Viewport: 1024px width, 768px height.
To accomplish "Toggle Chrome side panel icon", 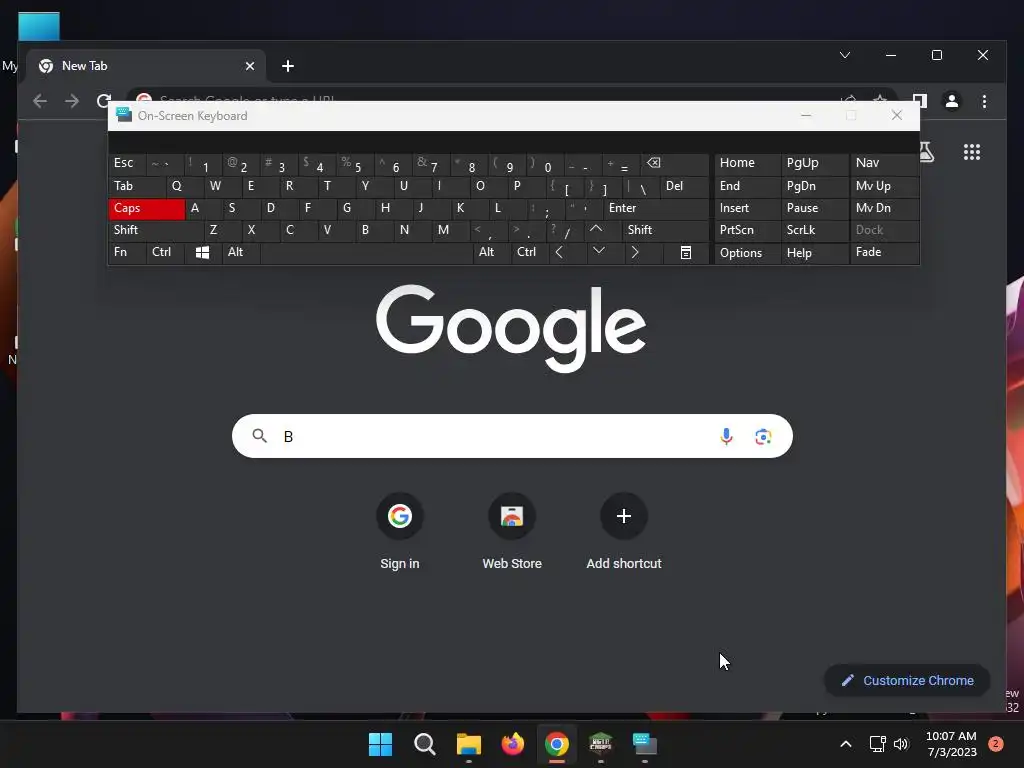I will coord(920,101).
